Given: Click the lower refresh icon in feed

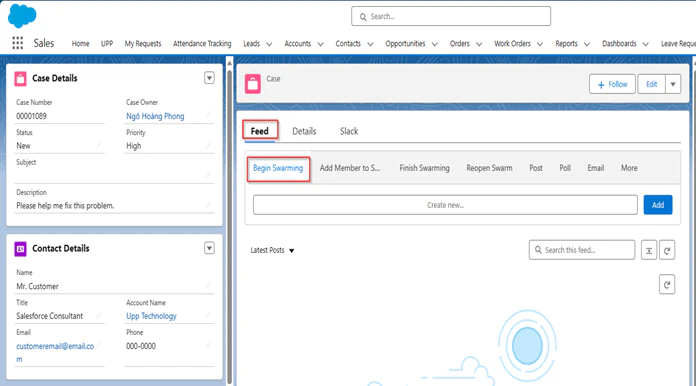Looking at the screenshot, I should (x=667, y=285).
